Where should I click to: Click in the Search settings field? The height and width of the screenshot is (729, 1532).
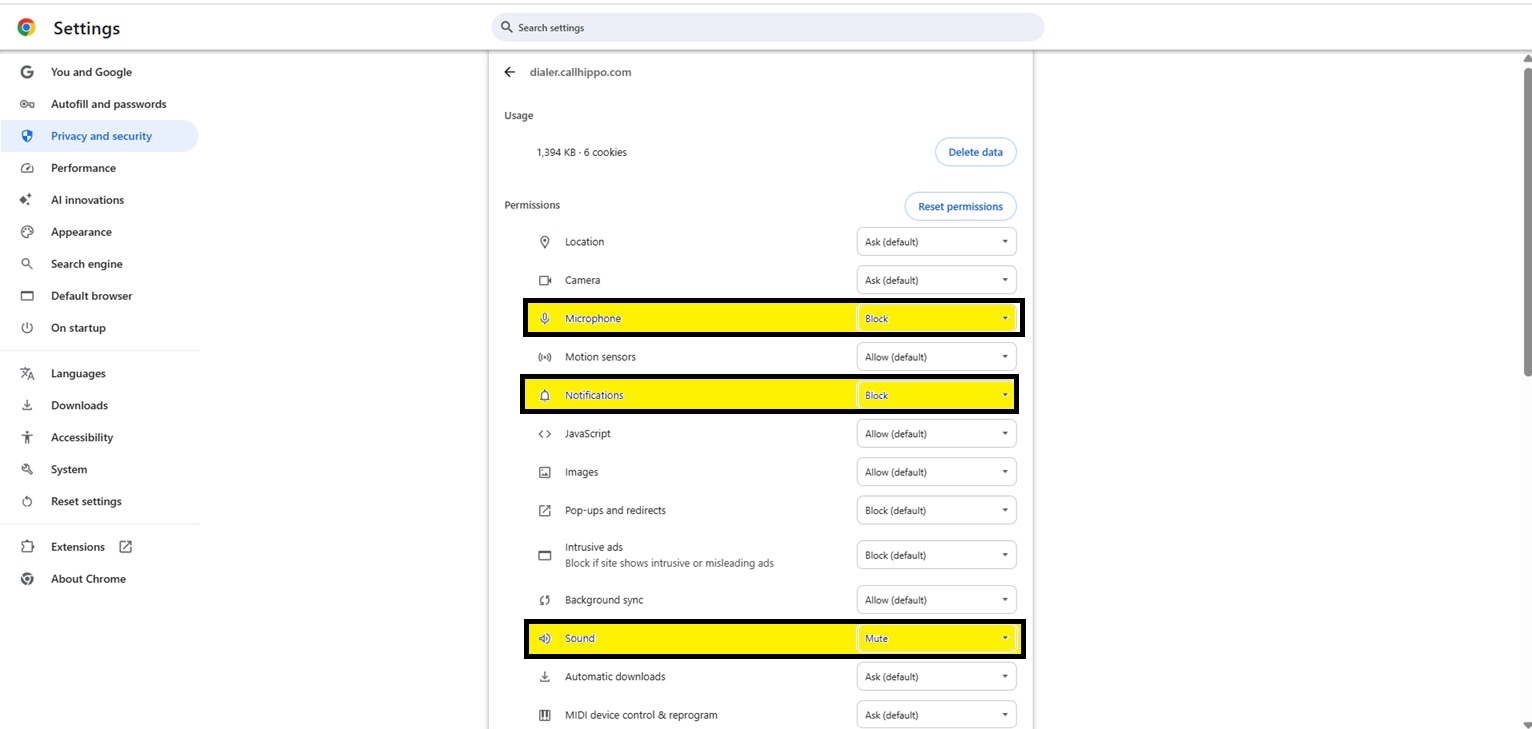pos(767,28)
